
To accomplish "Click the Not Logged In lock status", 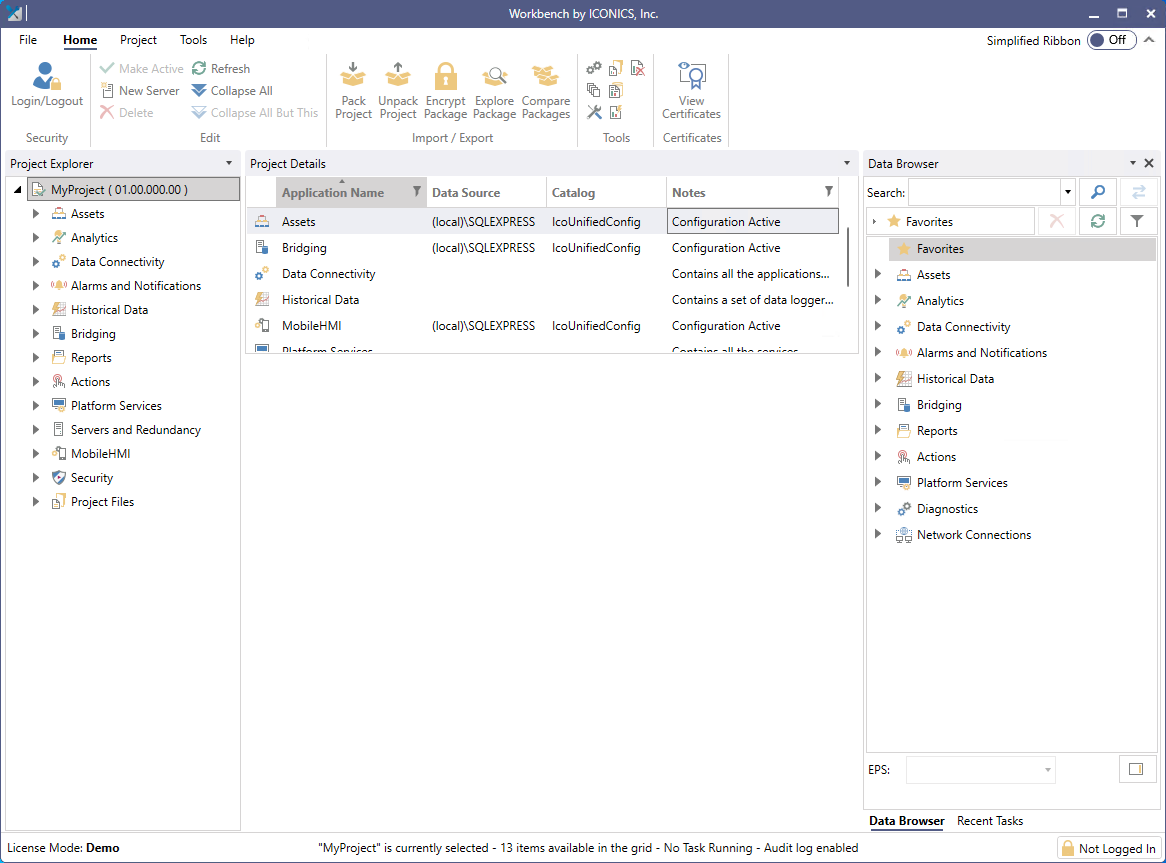I will pos(1109,848).
